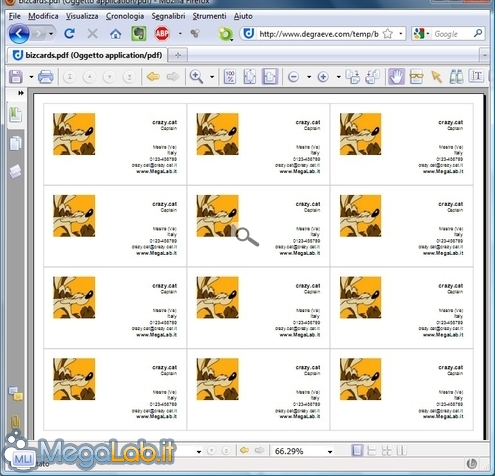Go to Firefox home page
The width and height of the screenshot is (495, 476).
116,34
